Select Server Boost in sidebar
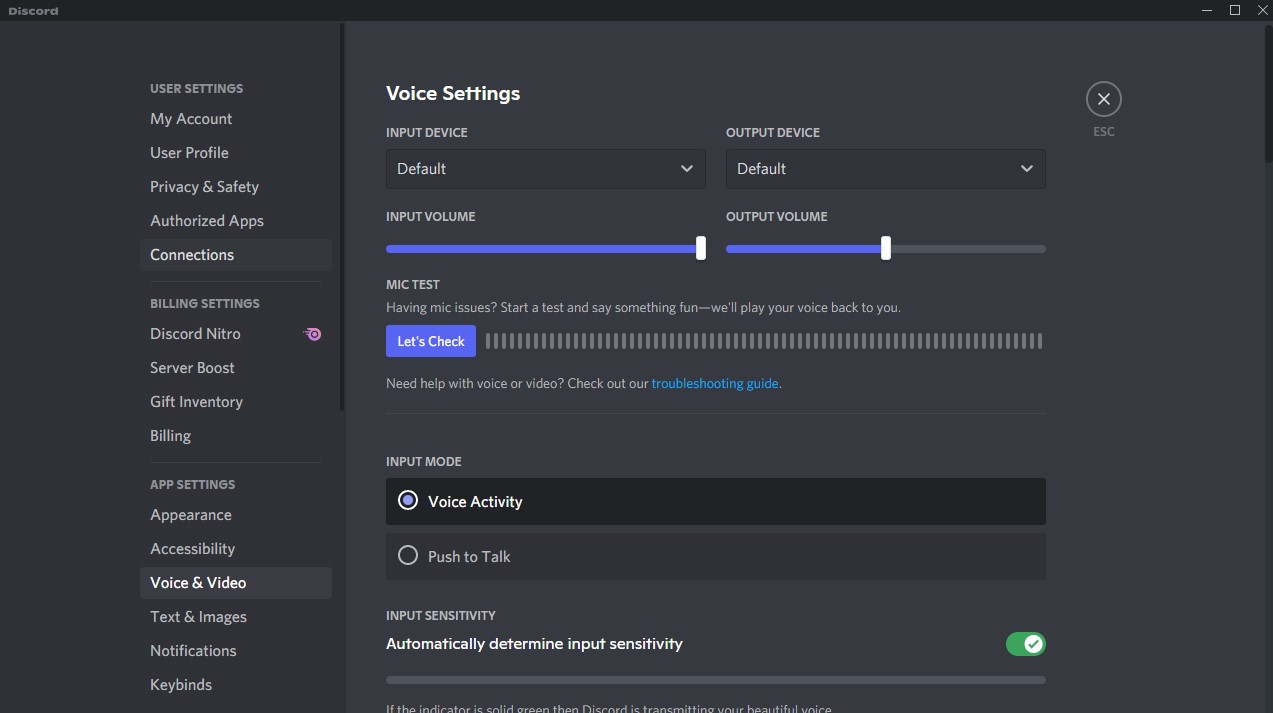The image size is (1273, 713). [x=236, y=368]
